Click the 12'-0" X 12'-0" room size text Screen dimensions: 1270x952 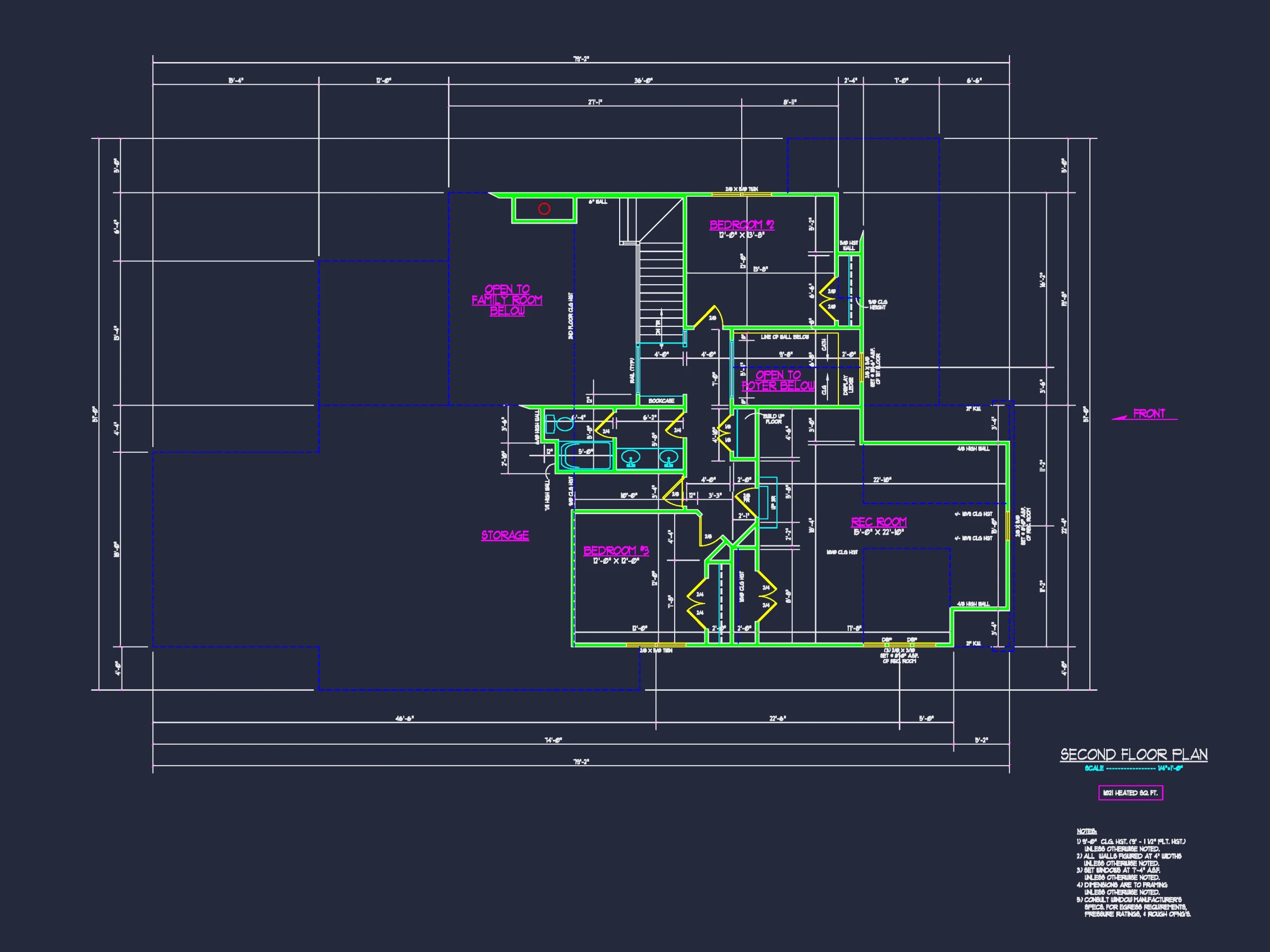[x=616, y=561]
